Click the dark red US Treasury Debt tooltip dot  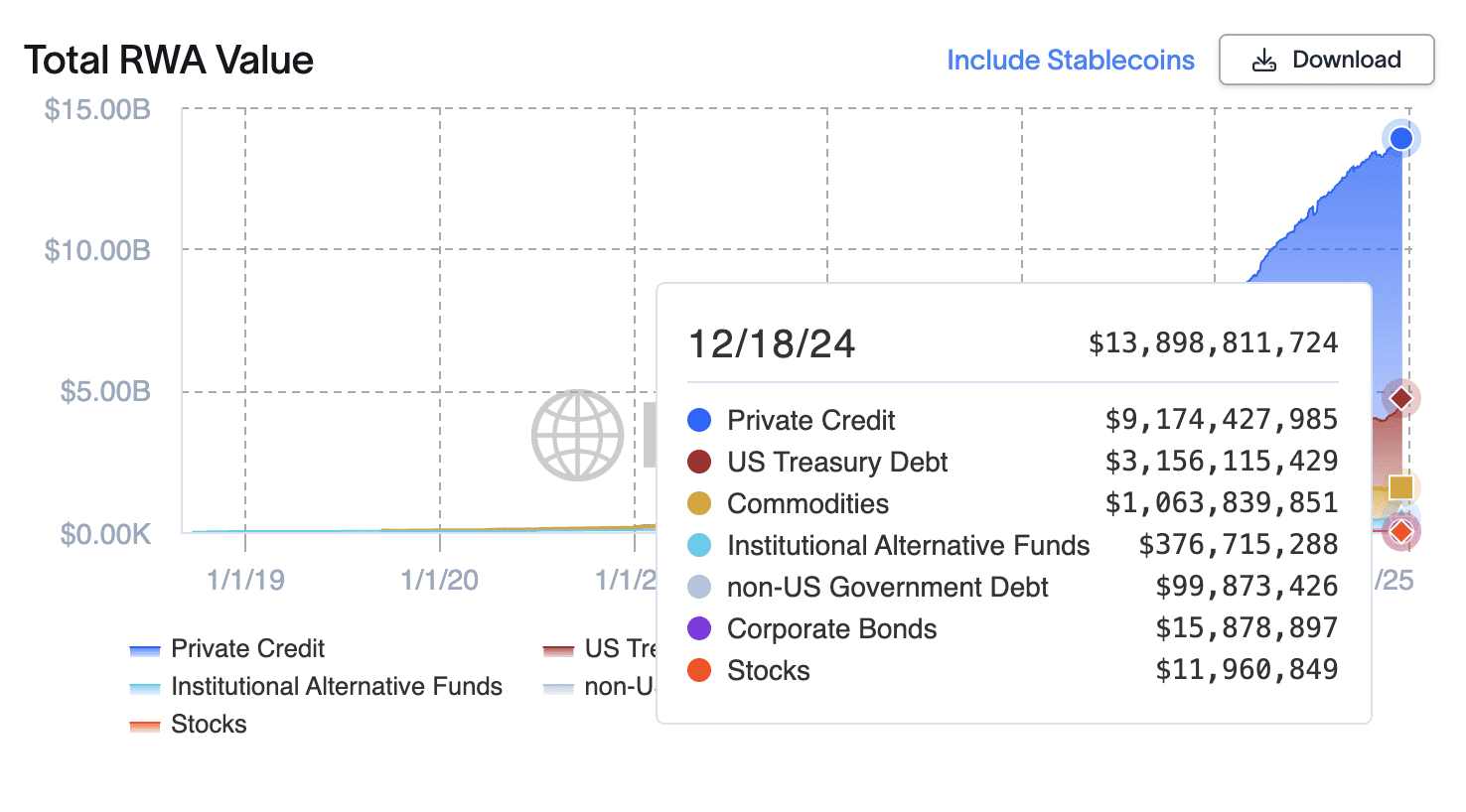(700, 462)
